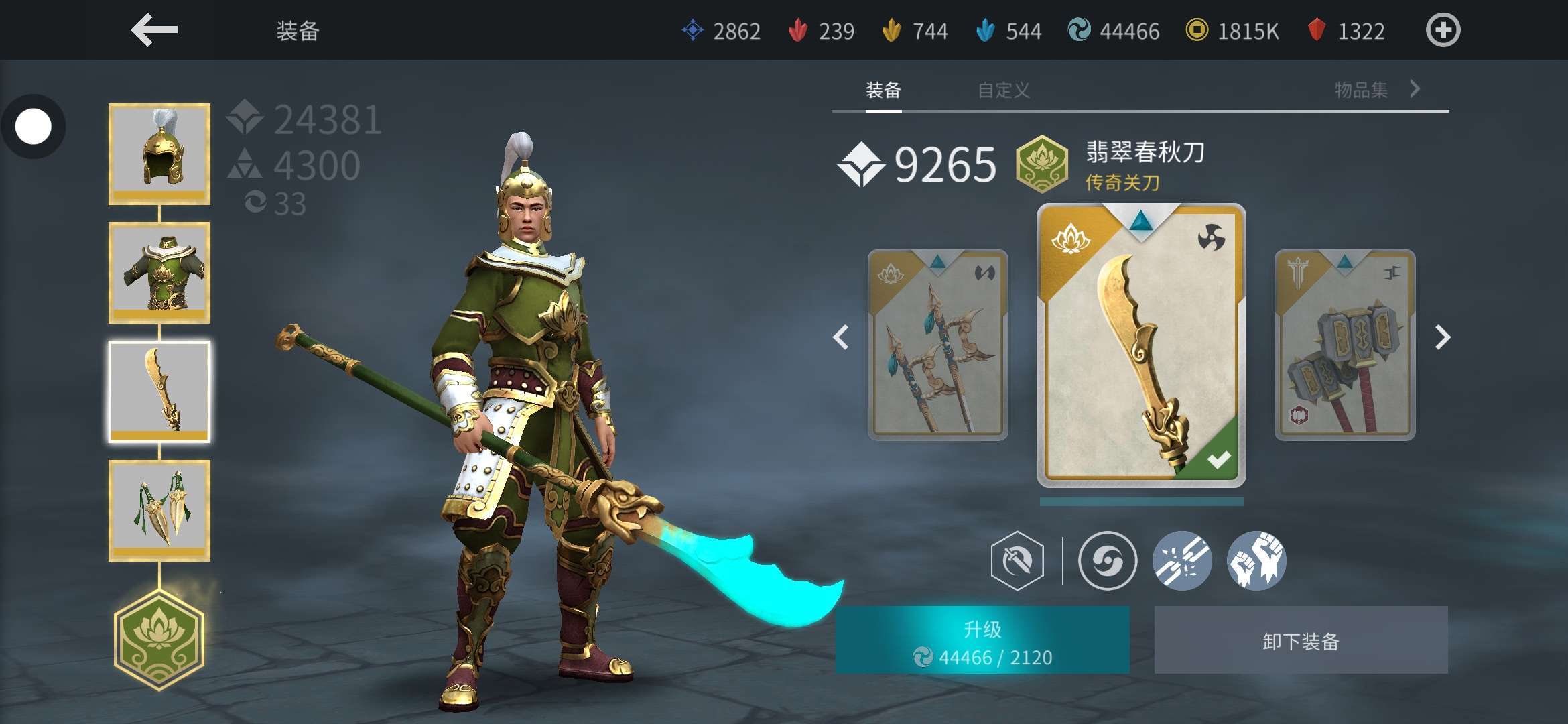Switch to the 自定义 tab
This screenshot has width=1568, height=724.
(x=1003, y=90)
